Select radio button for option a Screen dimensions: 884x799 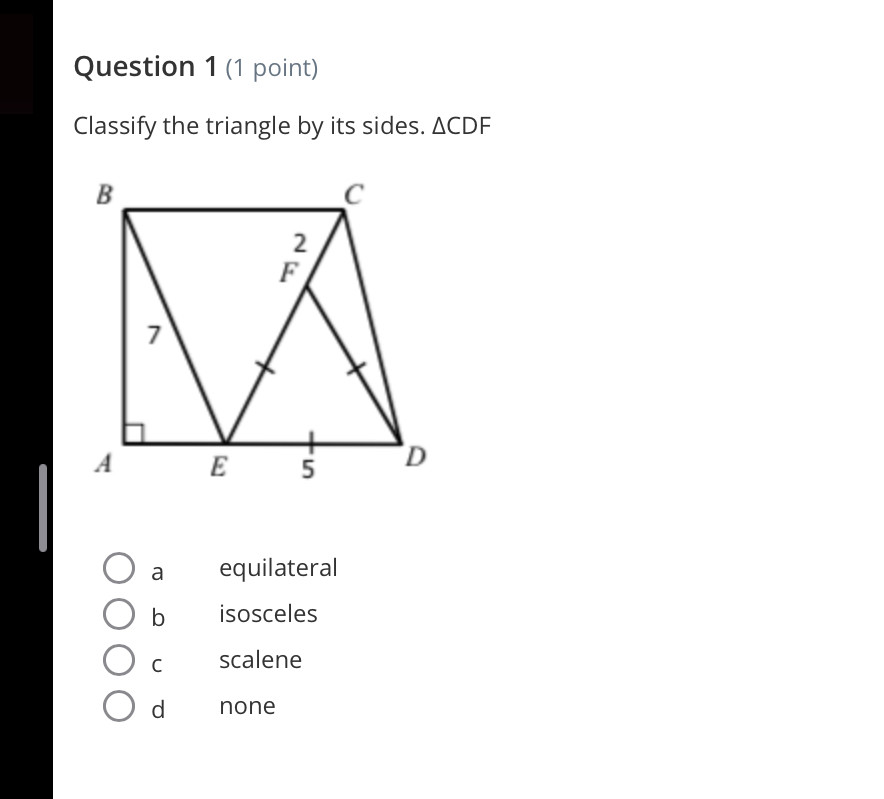[119, 568]
